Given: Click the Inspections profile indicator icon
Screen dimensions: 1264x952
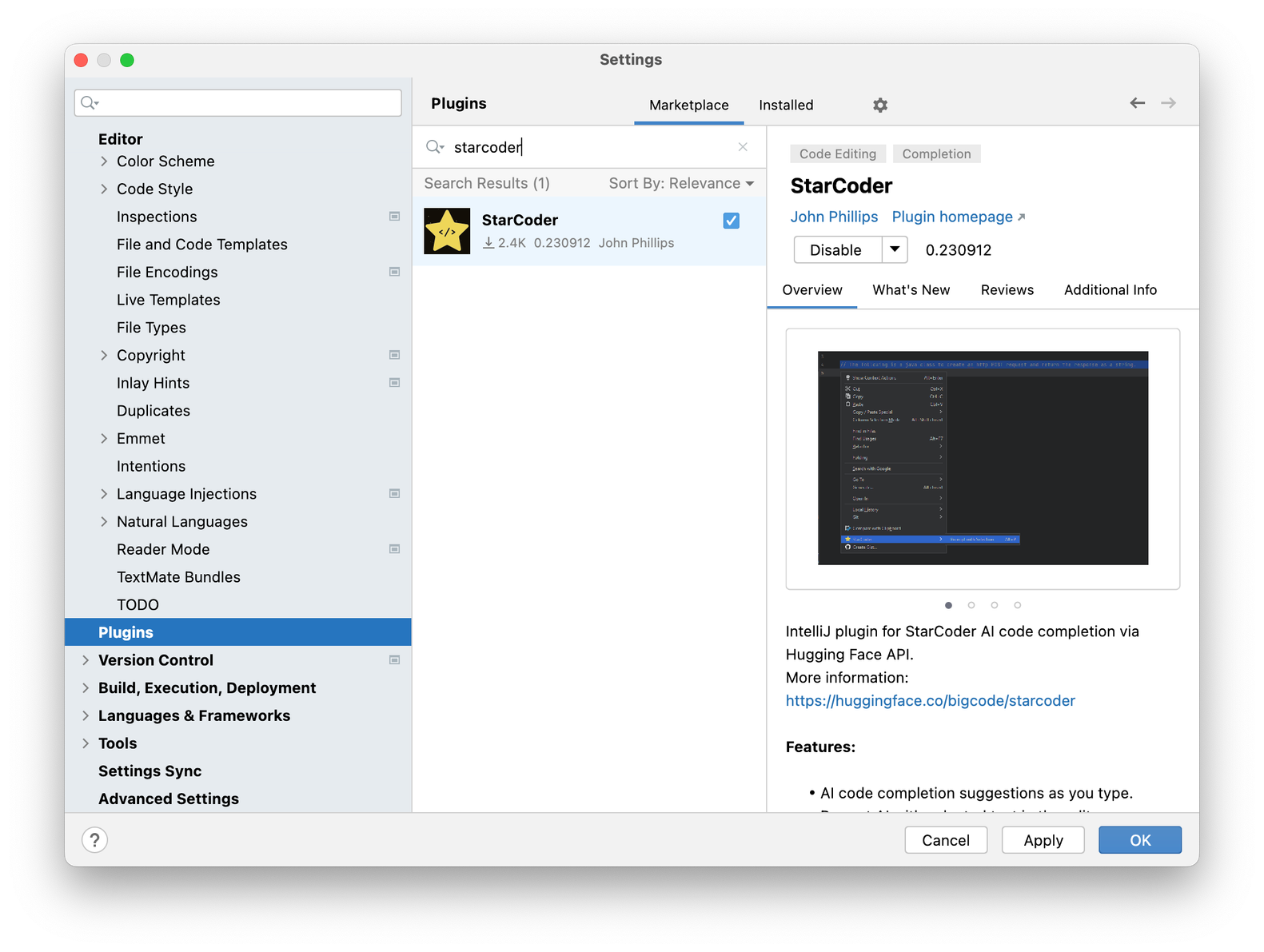Looking at the screenshot, I should click(x=394, y=217).
